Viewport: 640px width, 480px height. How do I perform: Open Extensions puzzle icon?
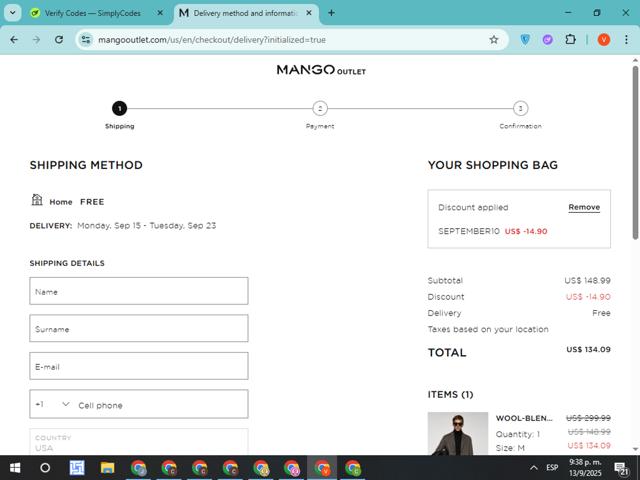[570, 40]
